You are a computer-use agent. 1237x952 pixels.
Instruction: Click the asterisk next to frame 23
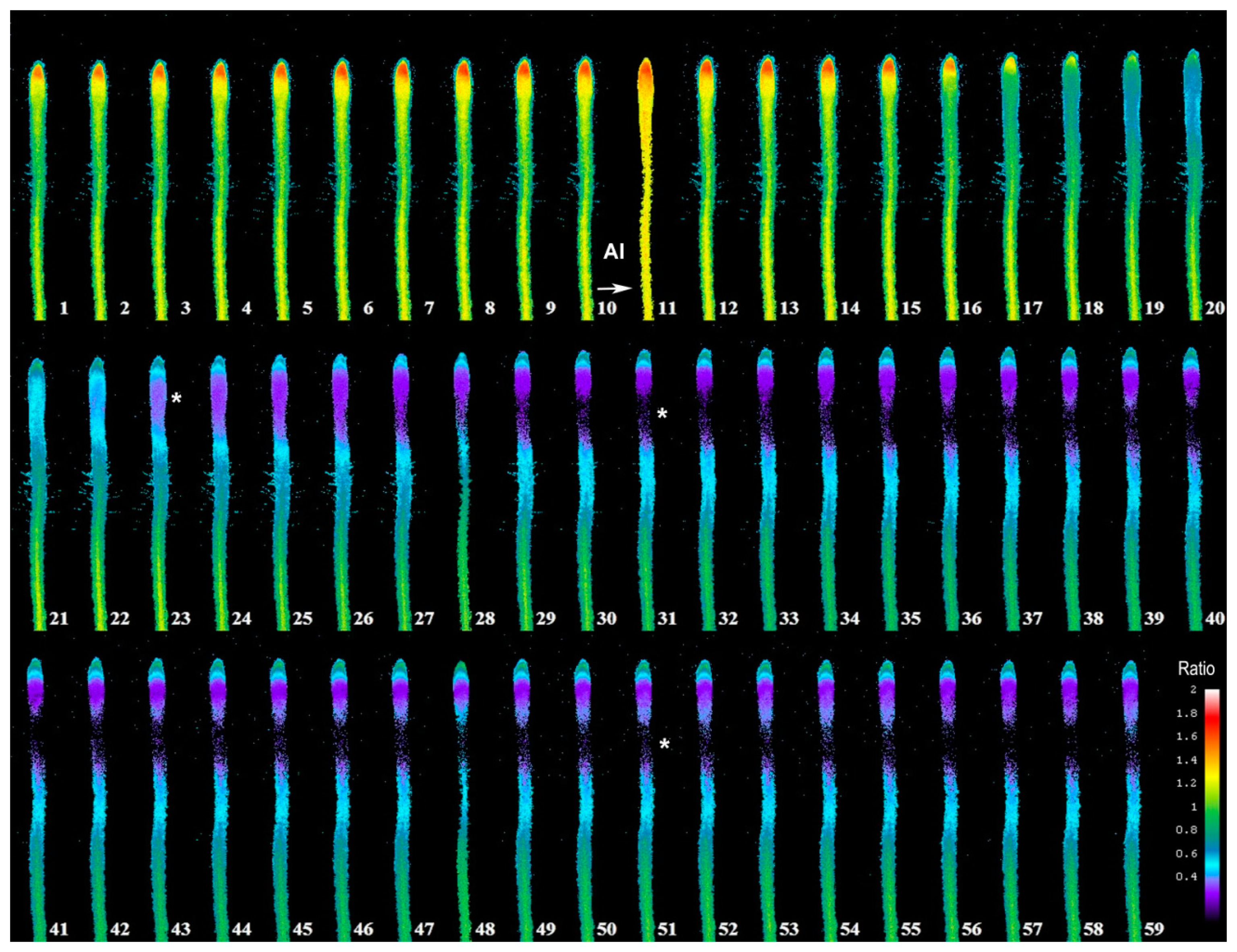coord(176,399)
